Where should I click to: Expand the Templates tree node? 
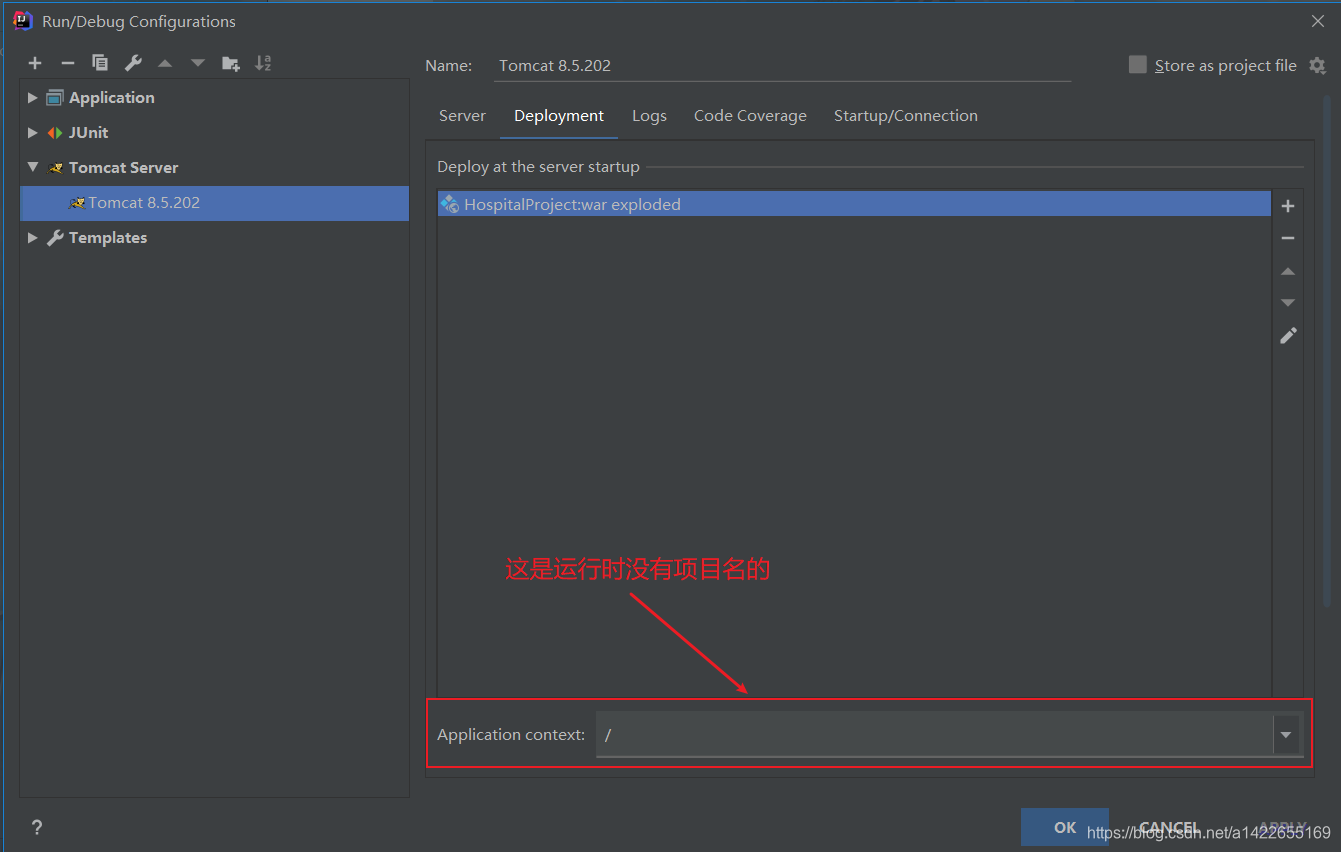coord(33,238)
